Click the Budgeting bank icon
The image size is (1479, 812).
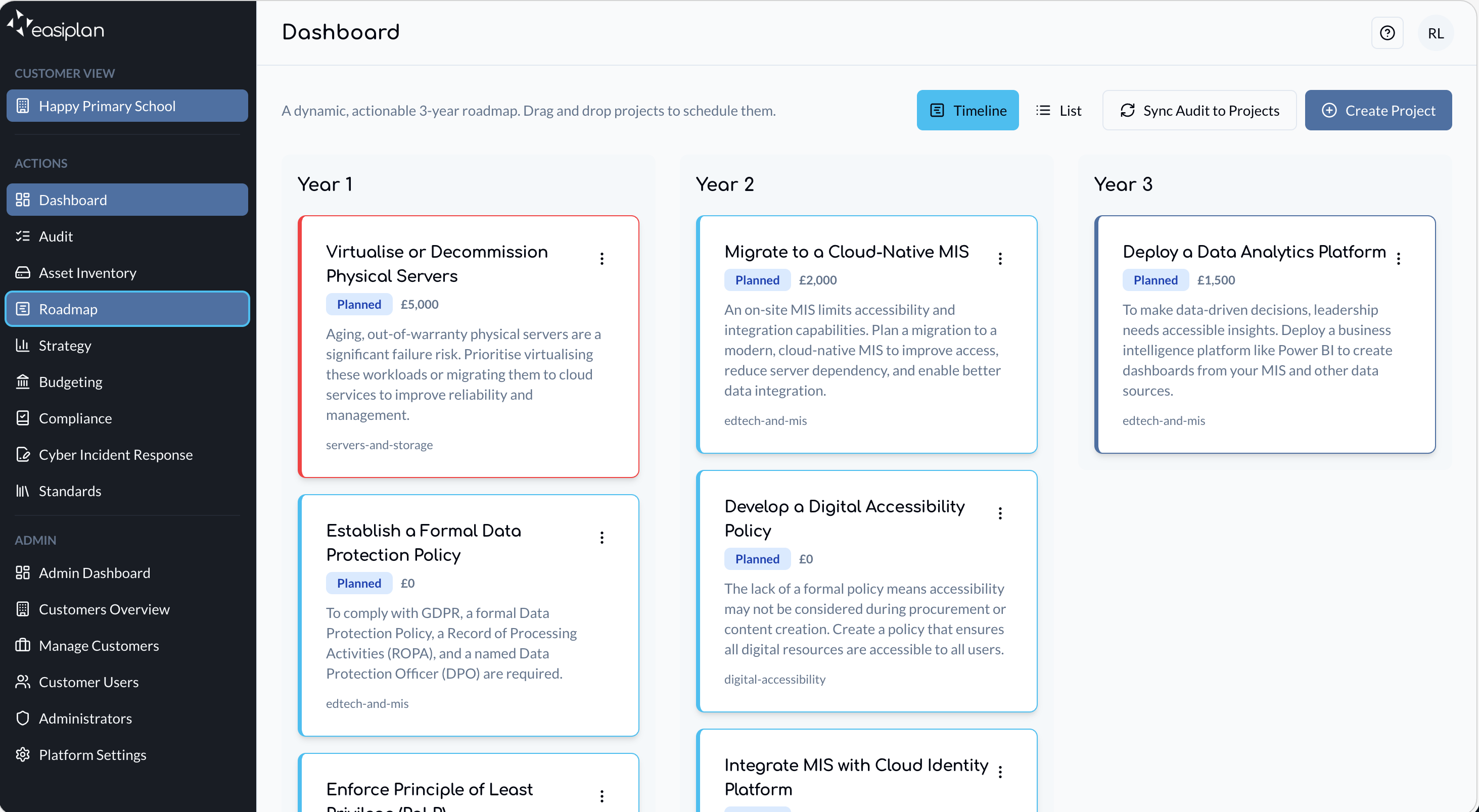click(x=22, y=381)
